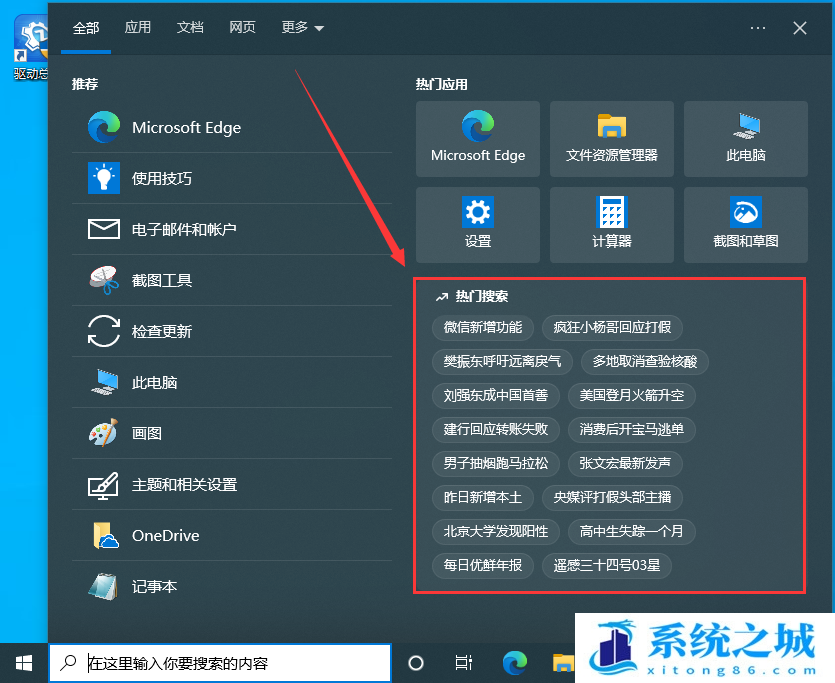Select the 网页 tab
Image resolution: width=835 pixels, height=683 pixels.
click(242, 28)
